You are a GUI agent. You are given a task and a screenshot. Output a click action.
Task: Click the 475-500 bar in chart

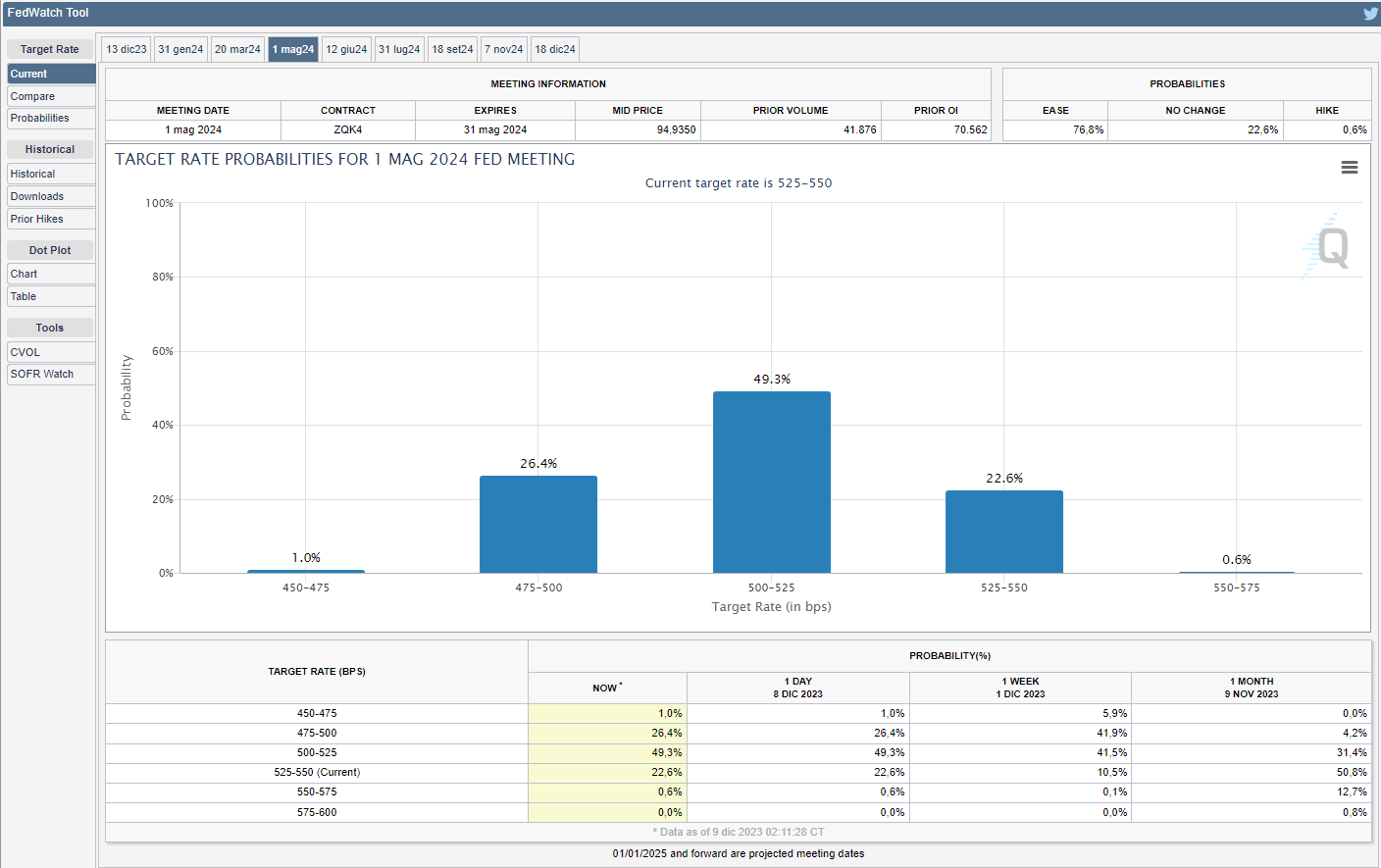click(x=538, y=524)
